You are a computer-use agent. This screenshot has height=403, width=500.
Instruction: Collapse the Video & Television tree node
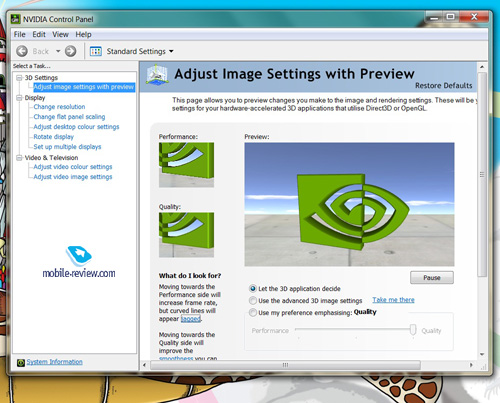point(19,158)
